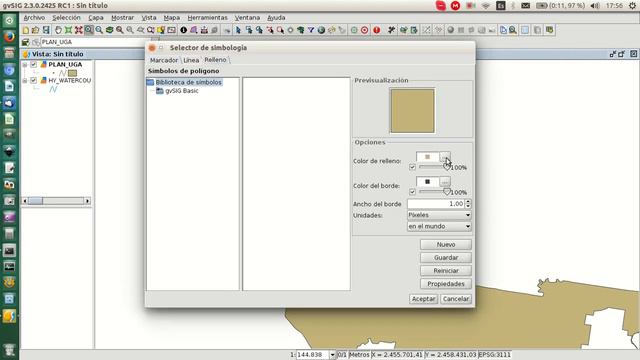Open the Capa menu
The image size is (640, 360).
pos(96,18)
